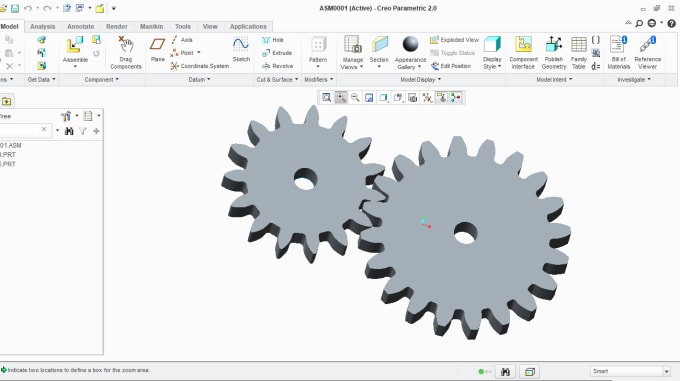Open the Cut & Surface dropdown
The width and height of the screenshot is (680, 381).
pyautogui.click(x=278, y=80)
